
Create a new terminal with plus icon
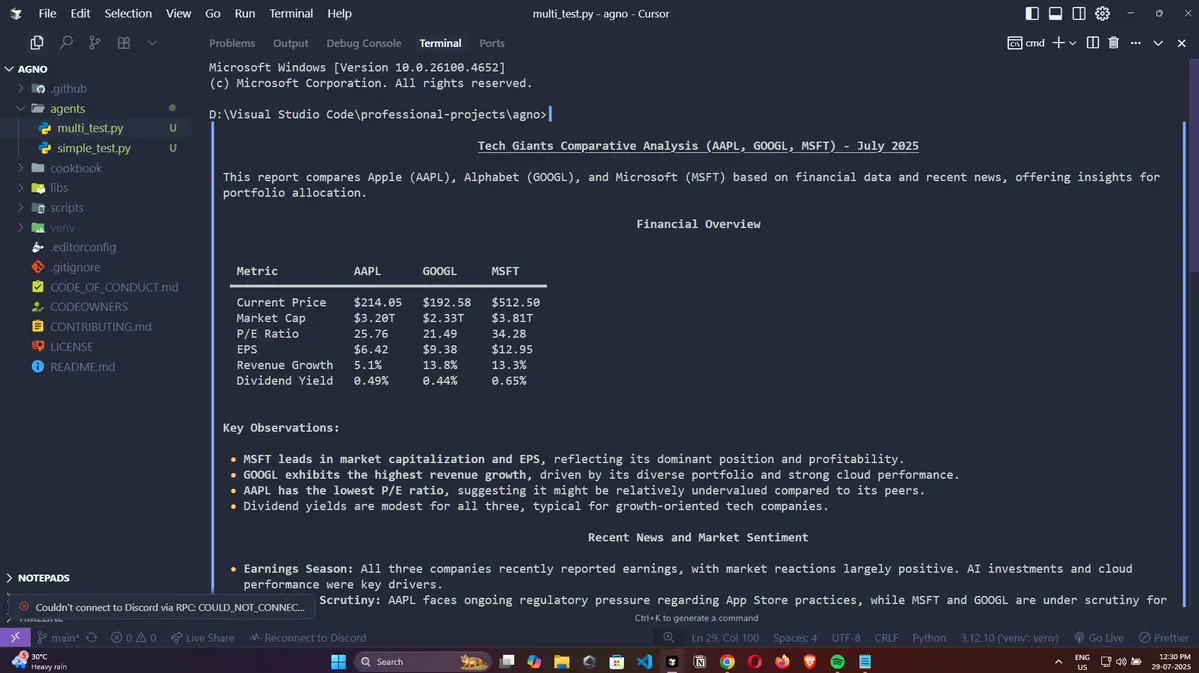click(x=1058, y=43)
